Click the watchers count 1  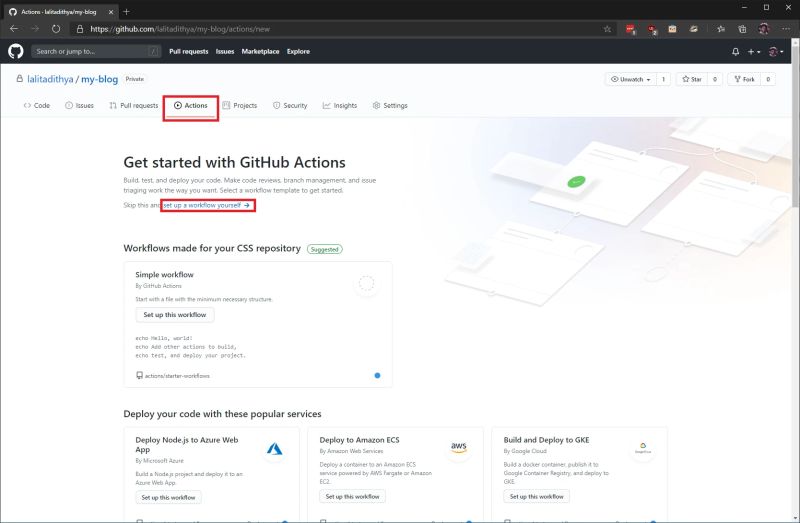pos(663,79)
